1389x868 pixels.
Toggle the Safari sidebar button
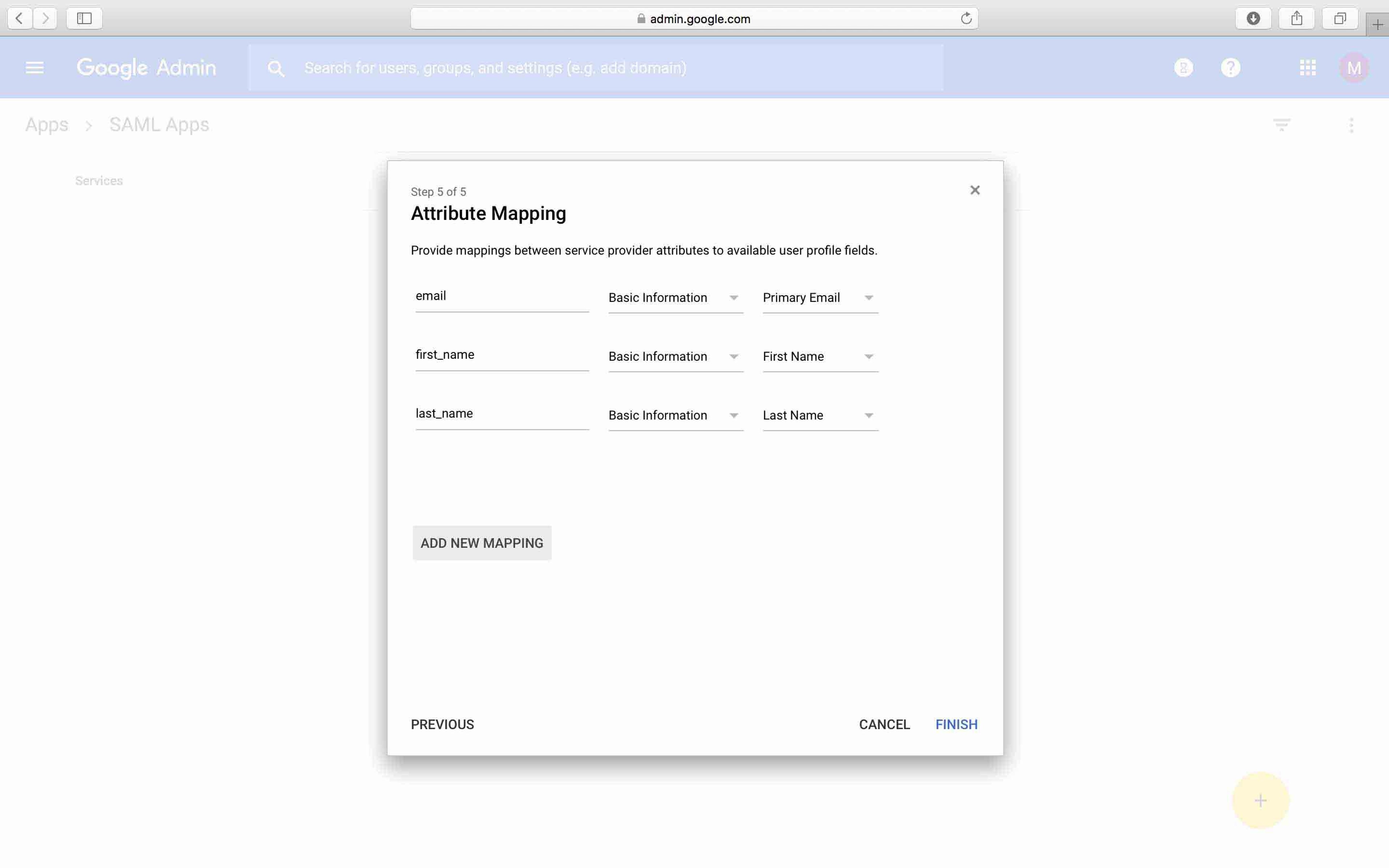(x=84, y=18)
